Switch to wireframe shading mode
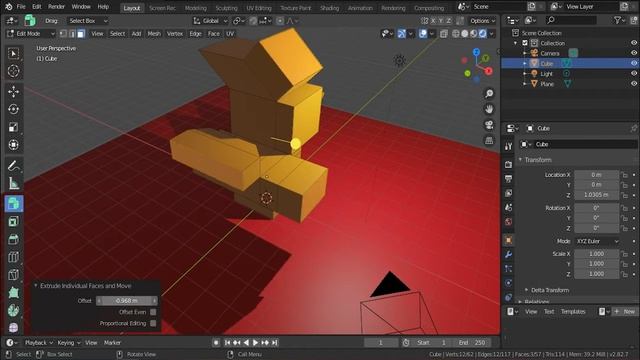640x360 pixels. pyautogui.click(x=456, y=34)
